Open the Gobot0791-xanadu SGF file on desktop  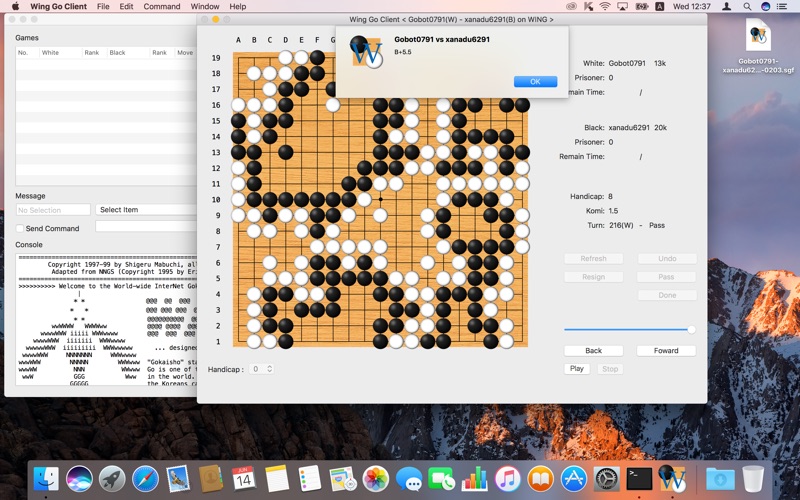758,46
